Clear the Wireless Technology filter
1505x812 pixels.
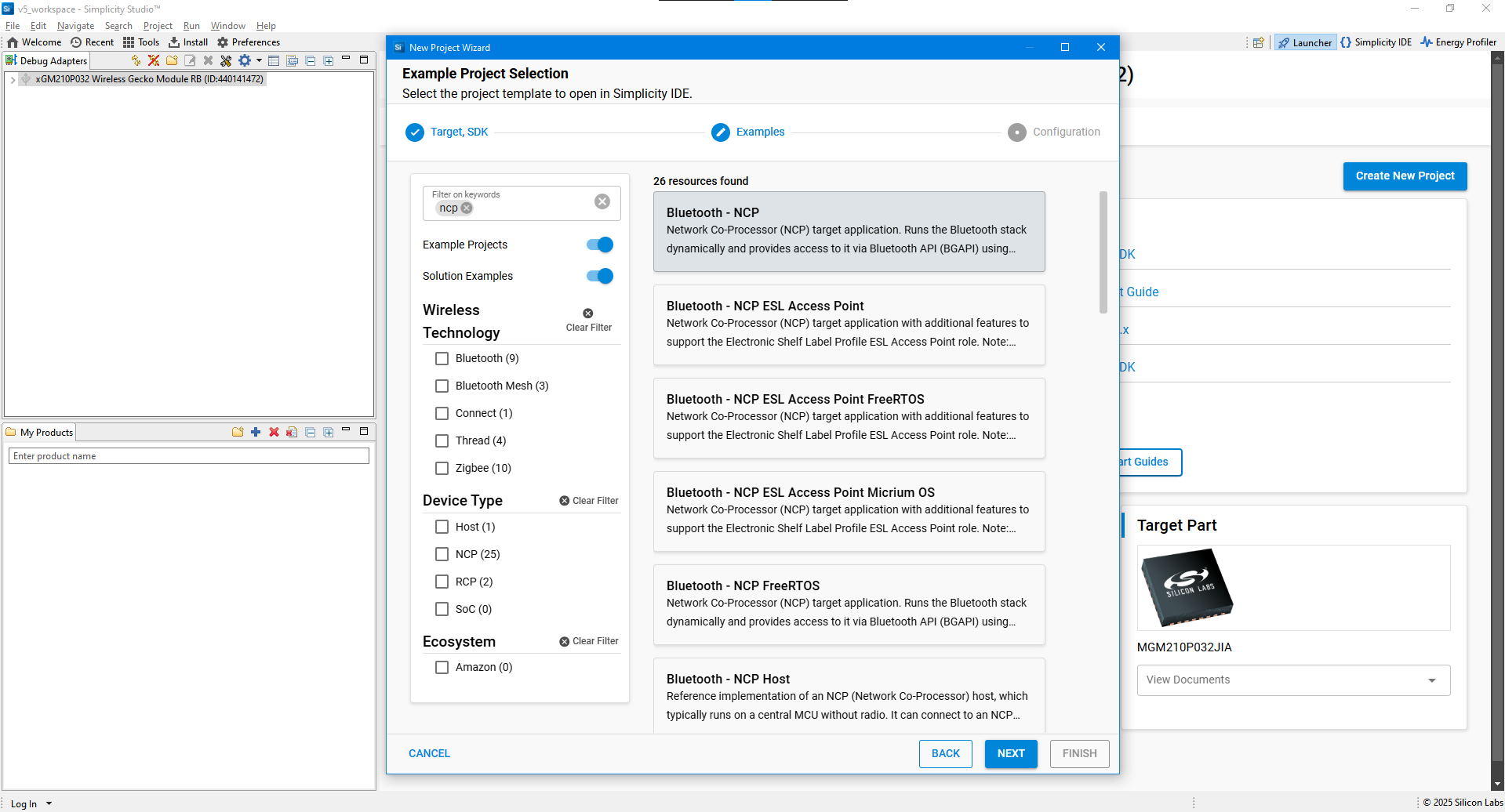tap(588, 321)
